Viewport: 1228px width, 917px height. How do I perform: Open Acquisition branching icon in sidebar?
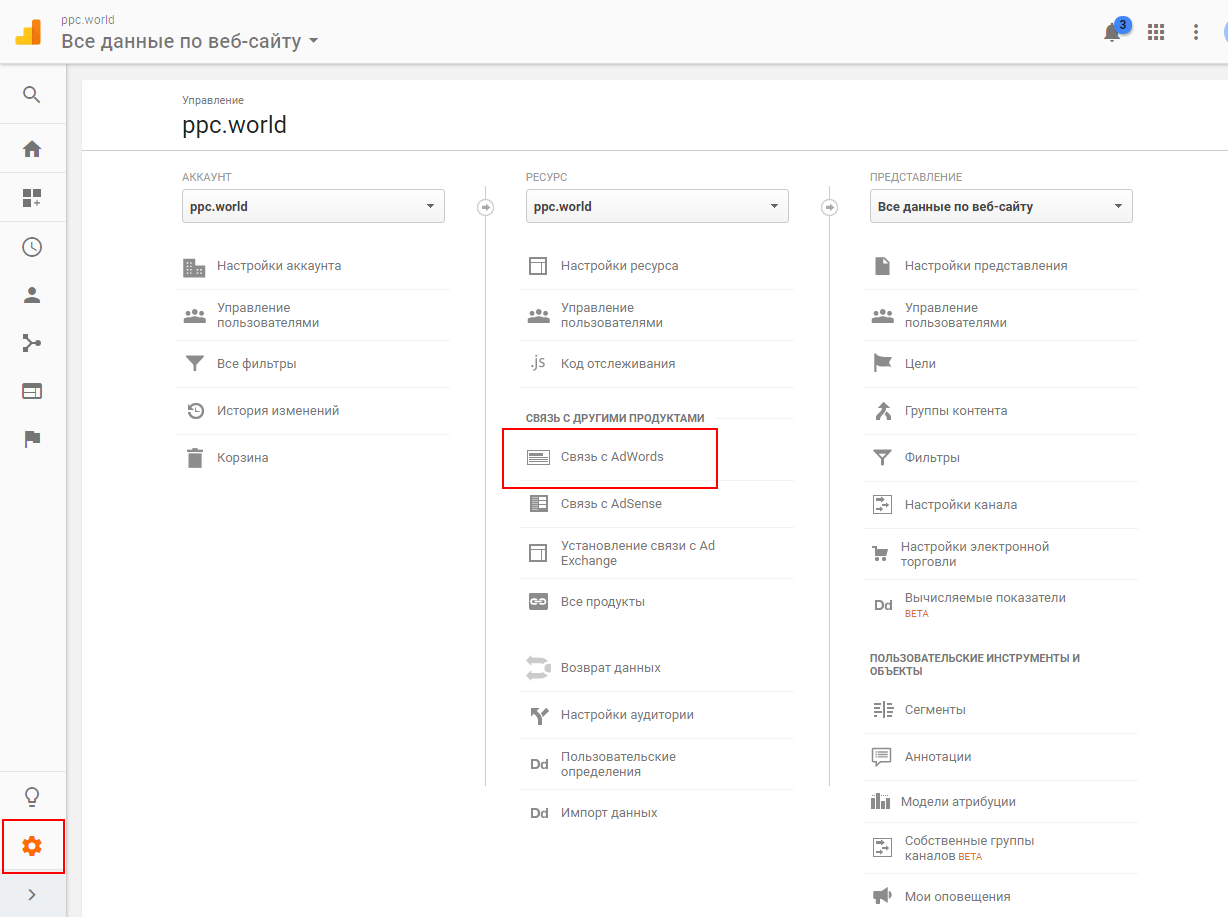(32, 344)
